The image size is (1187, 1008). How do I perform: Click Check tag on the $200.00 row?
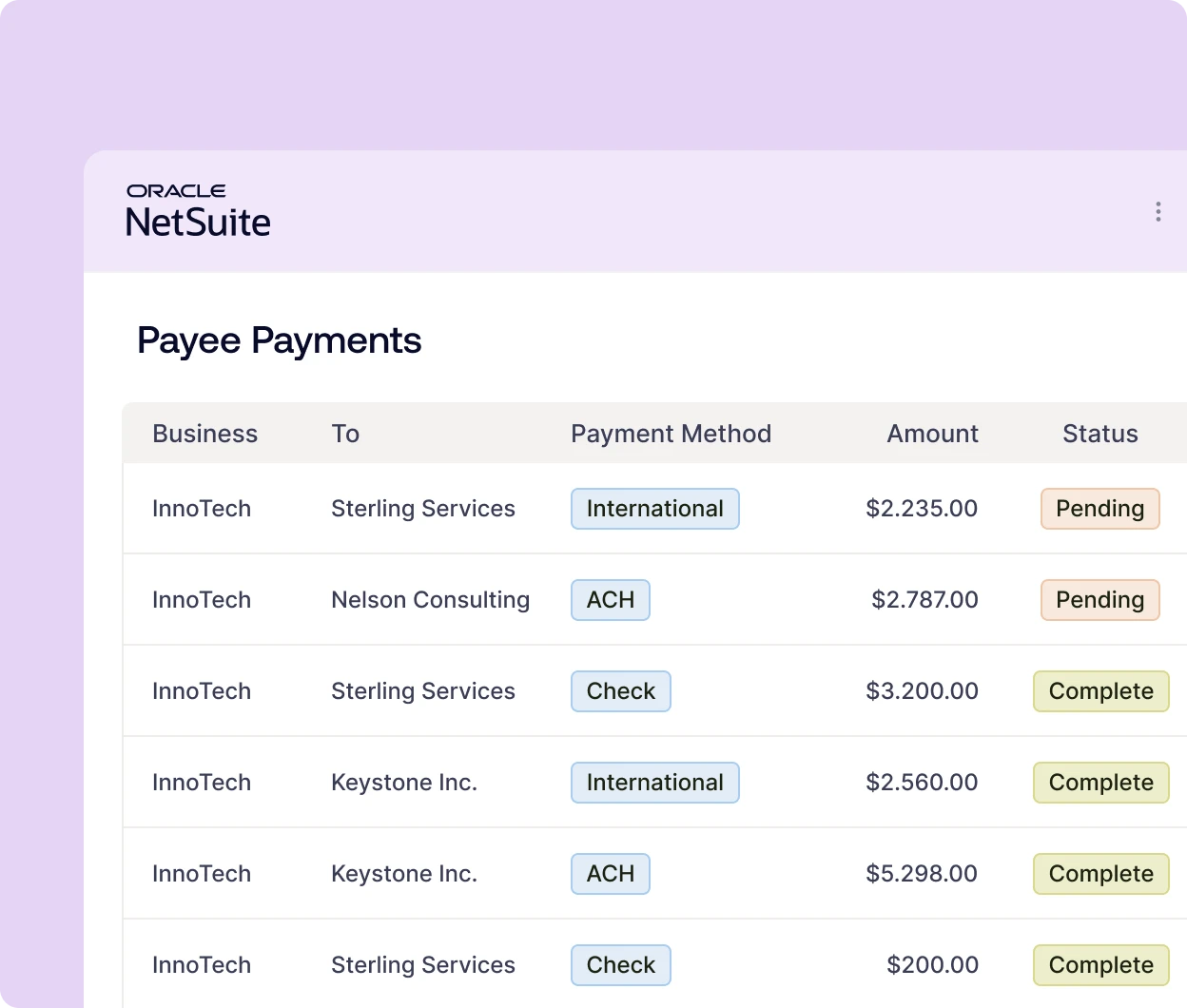[x=620, y=965]
